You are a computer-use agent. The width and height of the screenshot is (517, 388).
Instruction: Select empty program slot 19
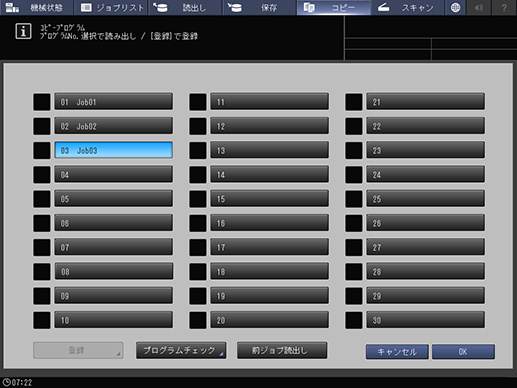click(269, 296)
